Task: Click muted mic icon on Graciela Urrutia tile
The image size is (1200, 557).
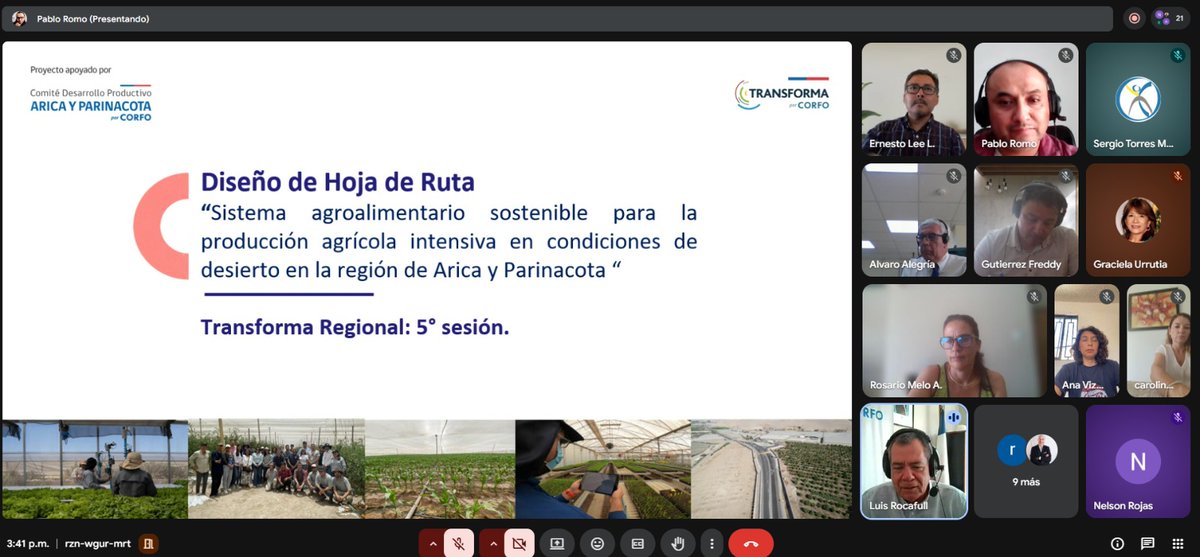Action: pos(1178,177)
